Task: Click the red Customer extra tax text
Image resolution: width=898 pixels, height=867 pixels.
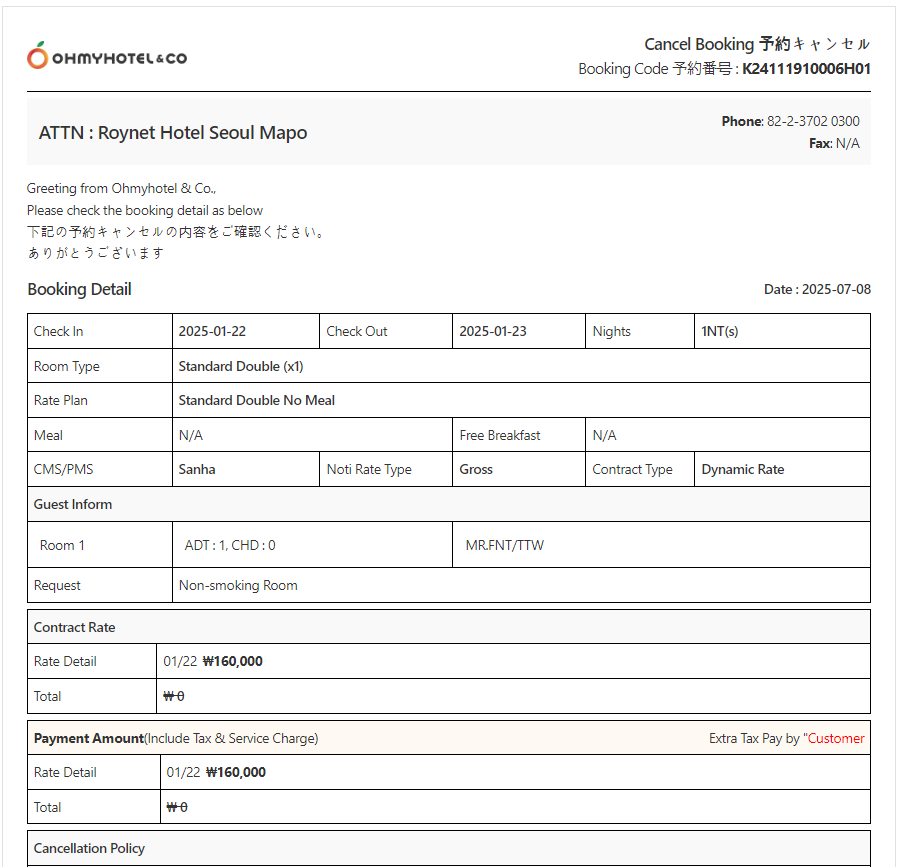Action: tap(836, 738)
